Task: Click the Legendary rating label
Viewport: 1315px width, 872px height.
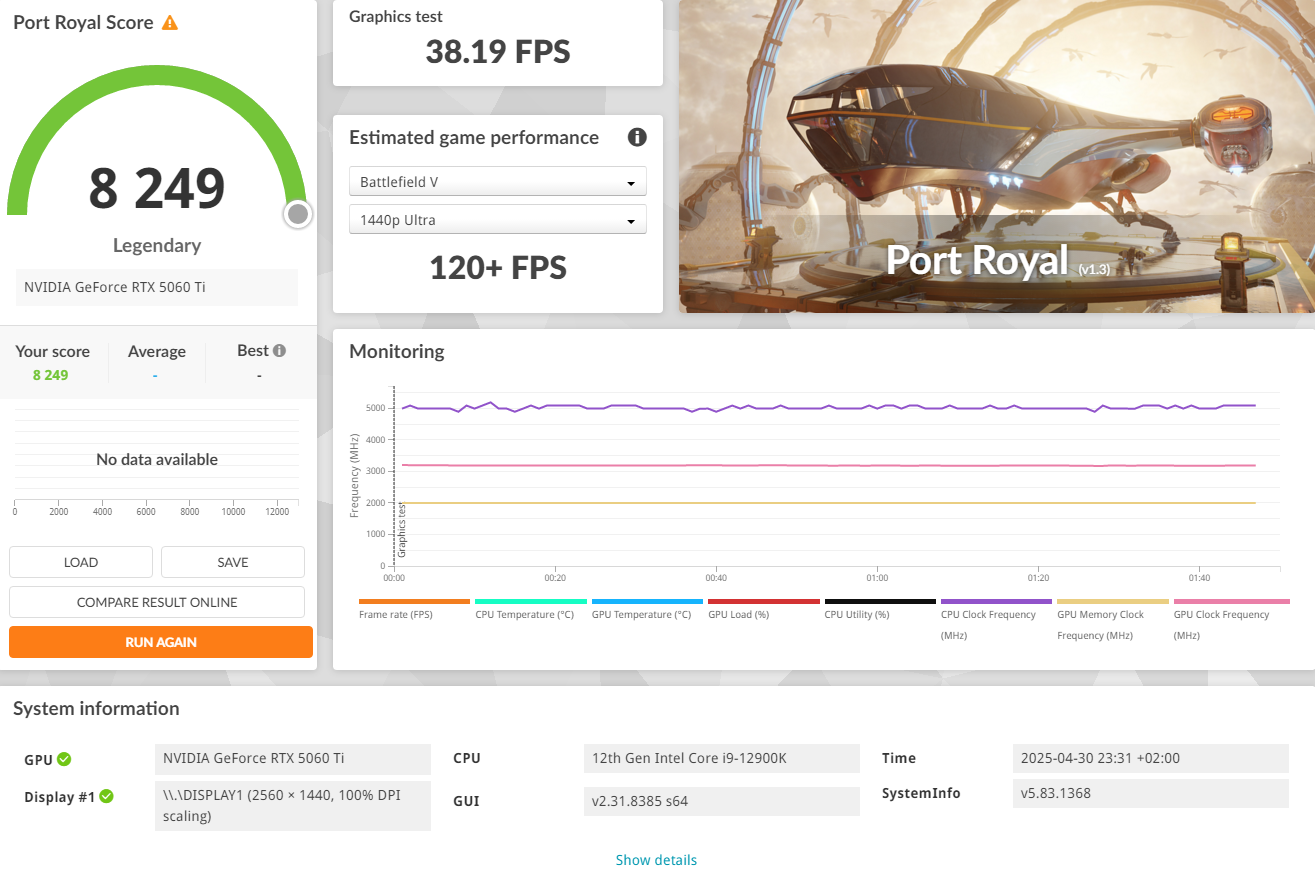Action: pyautogui.click(x=157, y=245)
